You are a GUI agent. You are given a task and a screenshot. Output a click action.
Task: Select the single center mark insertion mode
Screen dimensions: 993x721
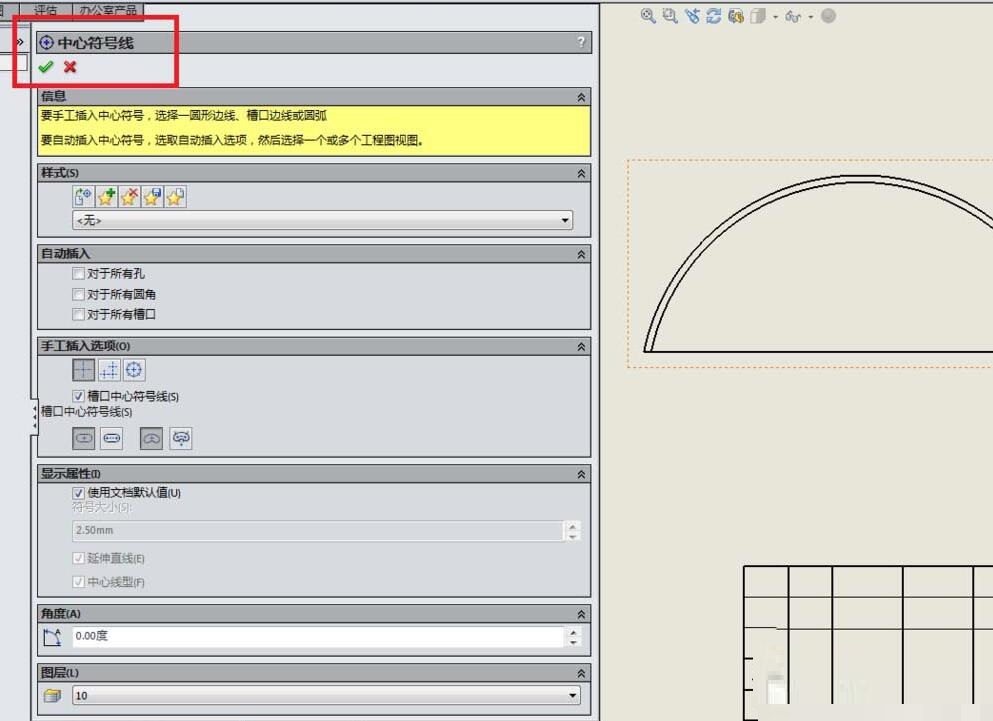click(81, 370)
